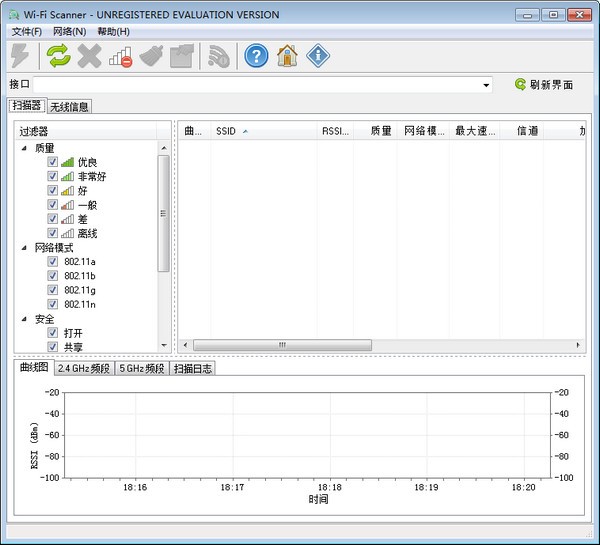The width and height of the screenshot is (600, 545).
Task: Click the lightning bolt connect icon
Action: point(21,56)
